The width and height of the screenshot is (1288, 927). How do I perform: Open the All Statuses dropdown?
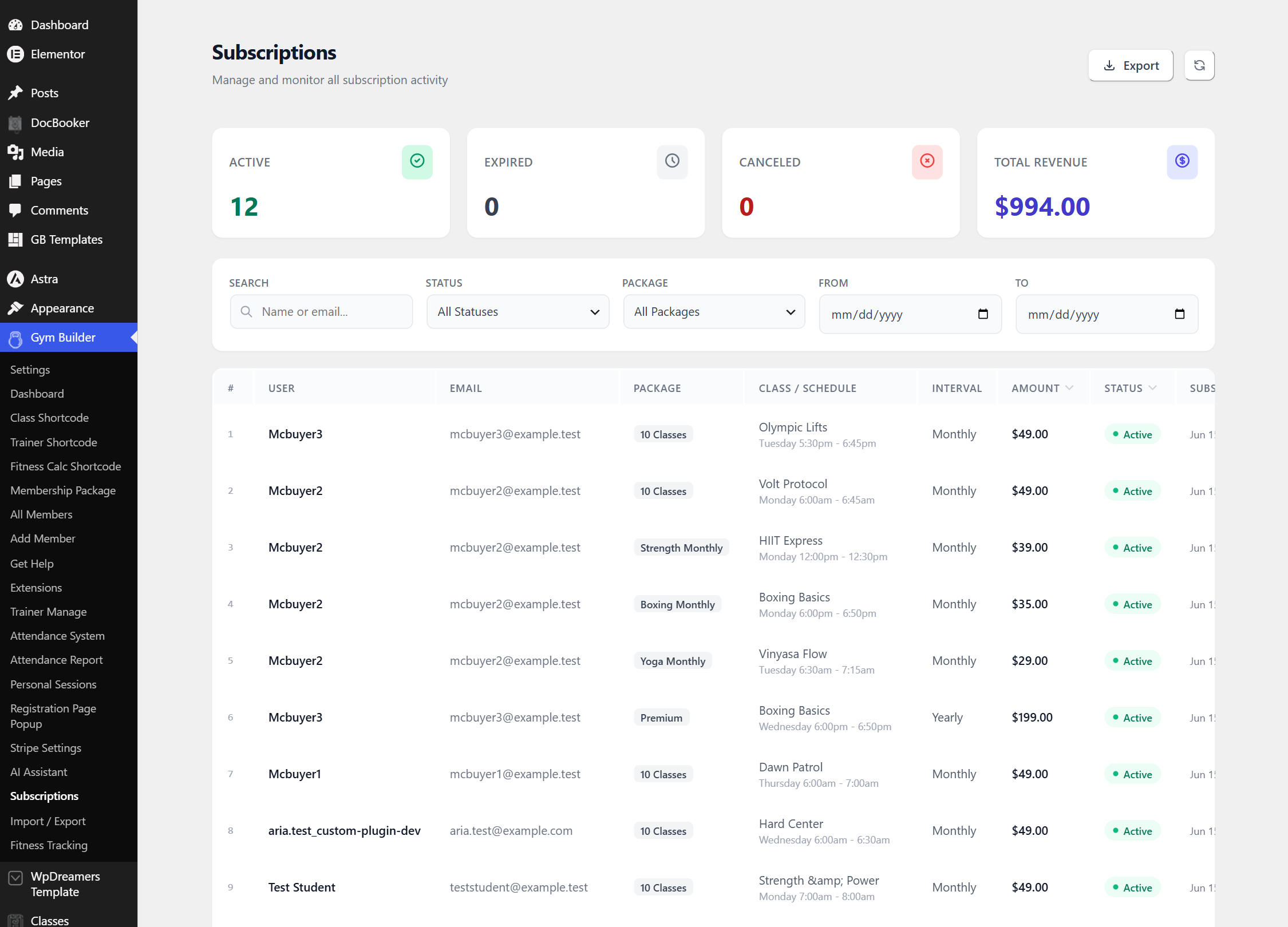tap(517, 311)
